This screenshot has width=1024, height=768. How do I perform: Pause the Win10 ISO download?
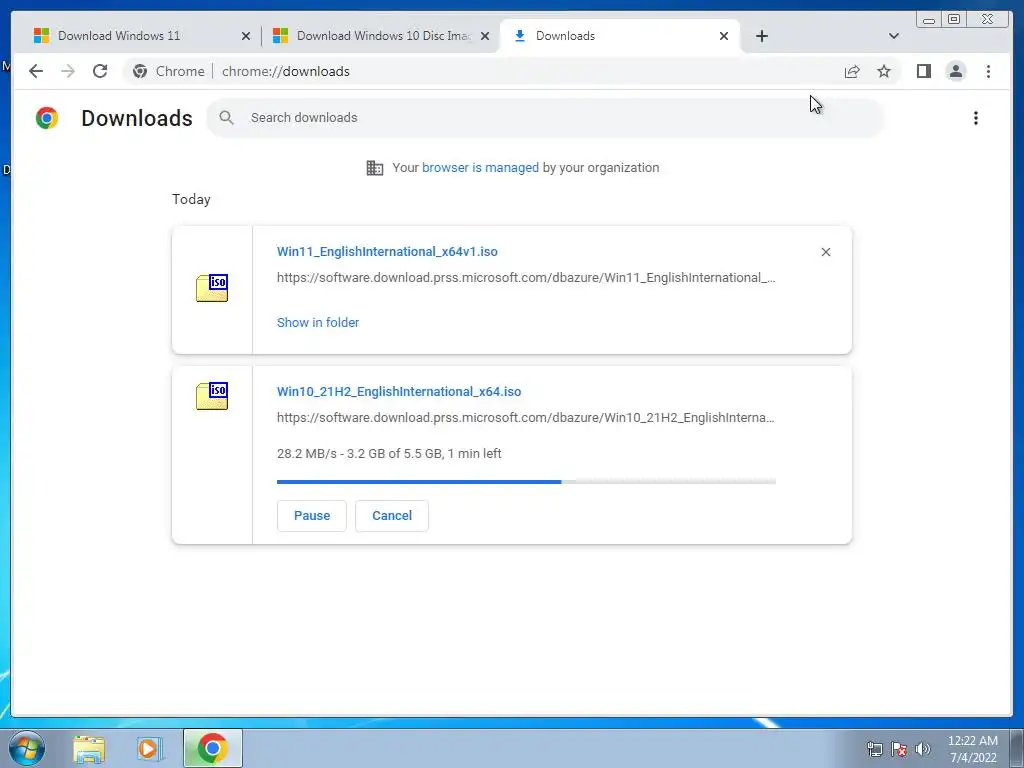(312, 516)
